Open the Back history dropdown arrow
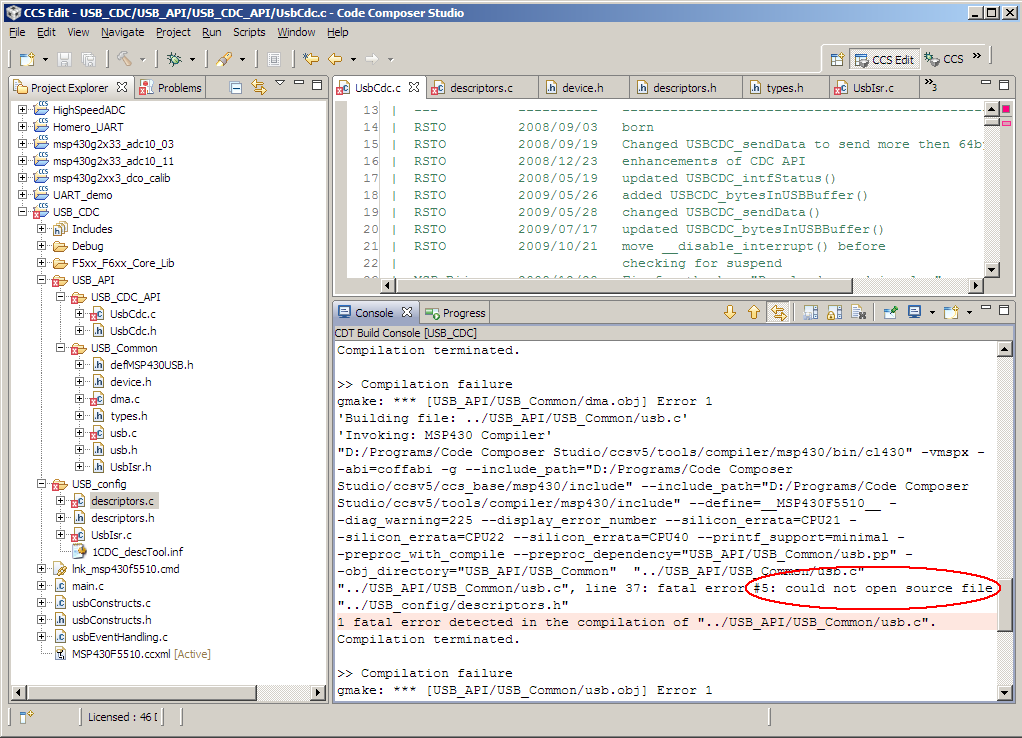 point(353,59)
